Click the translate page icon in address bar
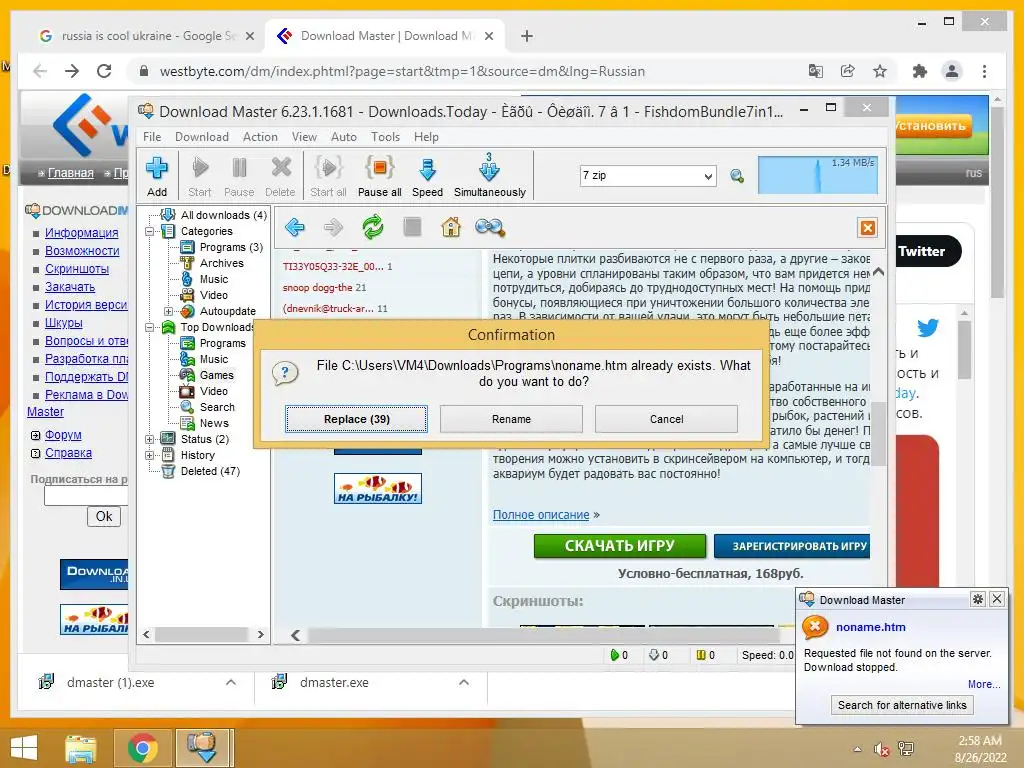This screenshot has height=768, width=1024. tap(816, 71)
